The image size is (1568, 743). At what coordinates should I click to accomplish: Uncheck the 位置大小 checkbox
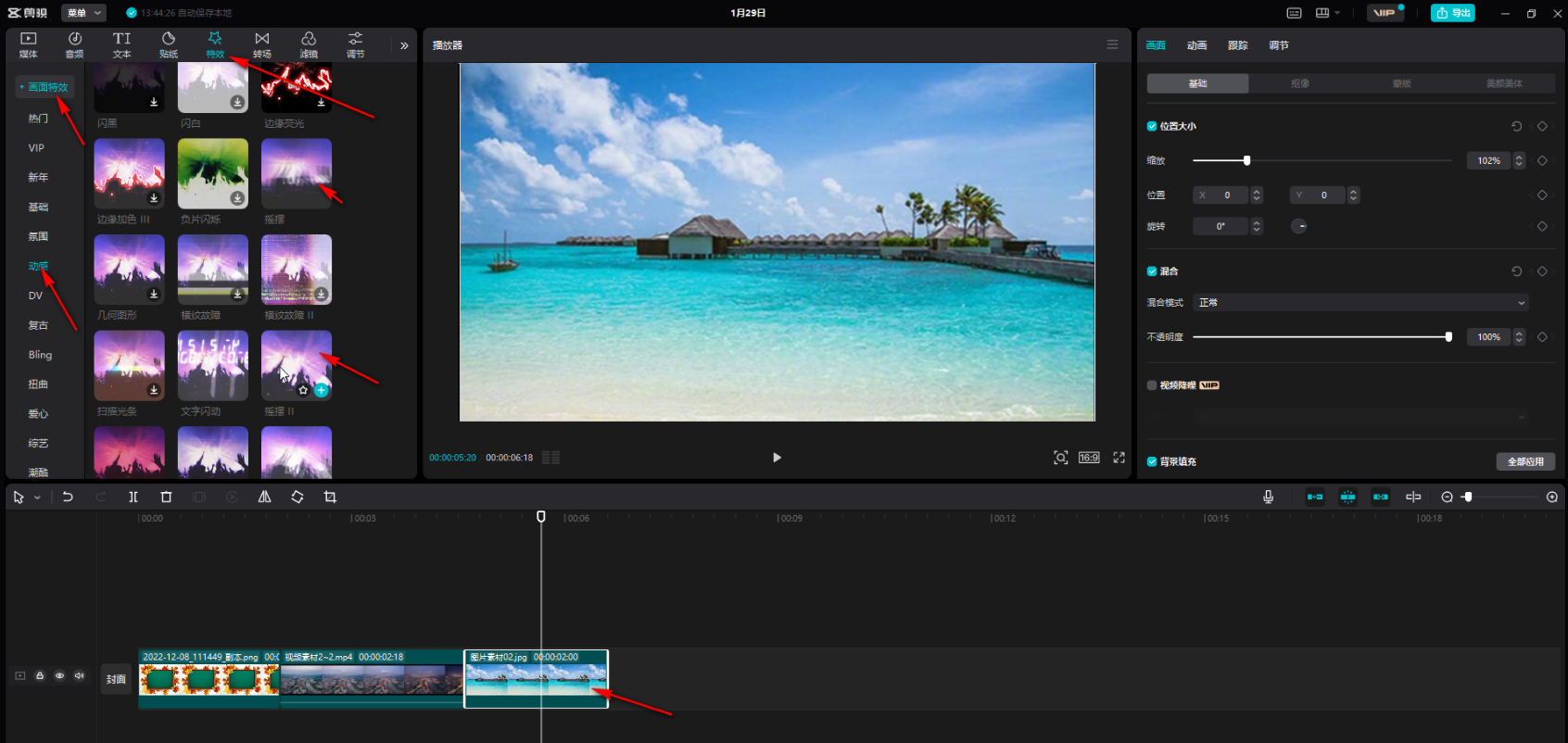click(x=1152, y=126)
